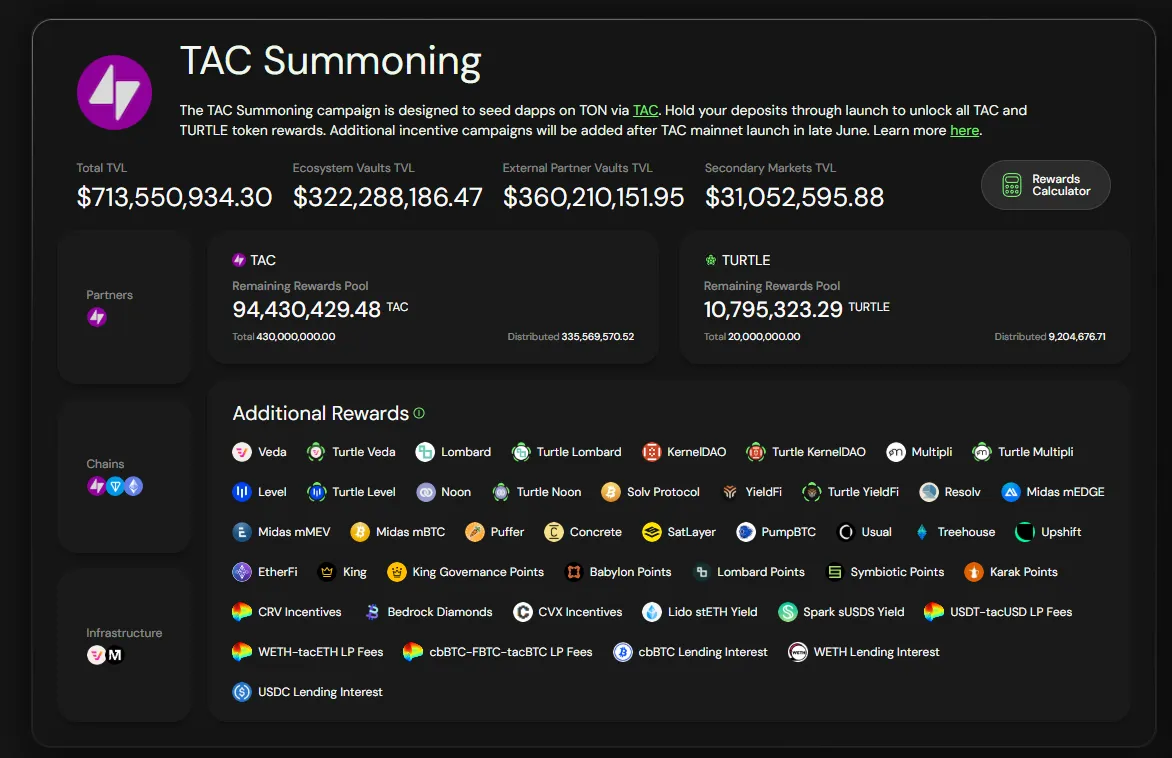This screenshot has height=758, width=1172.
Task: Click the Lombard reward icon
Action: coord(425,452)
